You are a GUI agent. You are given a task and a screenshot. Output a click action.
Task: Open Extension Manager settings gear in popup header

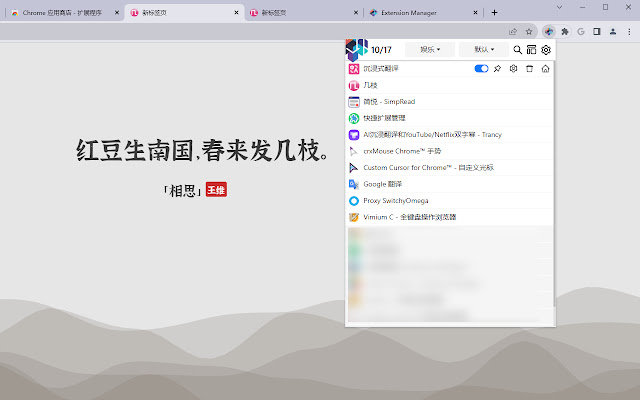click(546, 50)
